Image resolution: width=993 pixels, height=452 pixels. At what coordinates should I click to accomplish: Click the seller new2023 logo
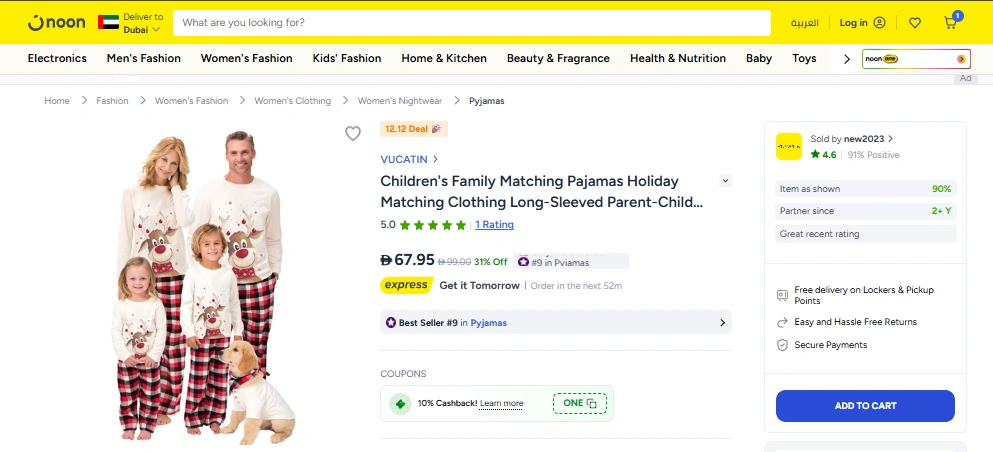(789, 147)
